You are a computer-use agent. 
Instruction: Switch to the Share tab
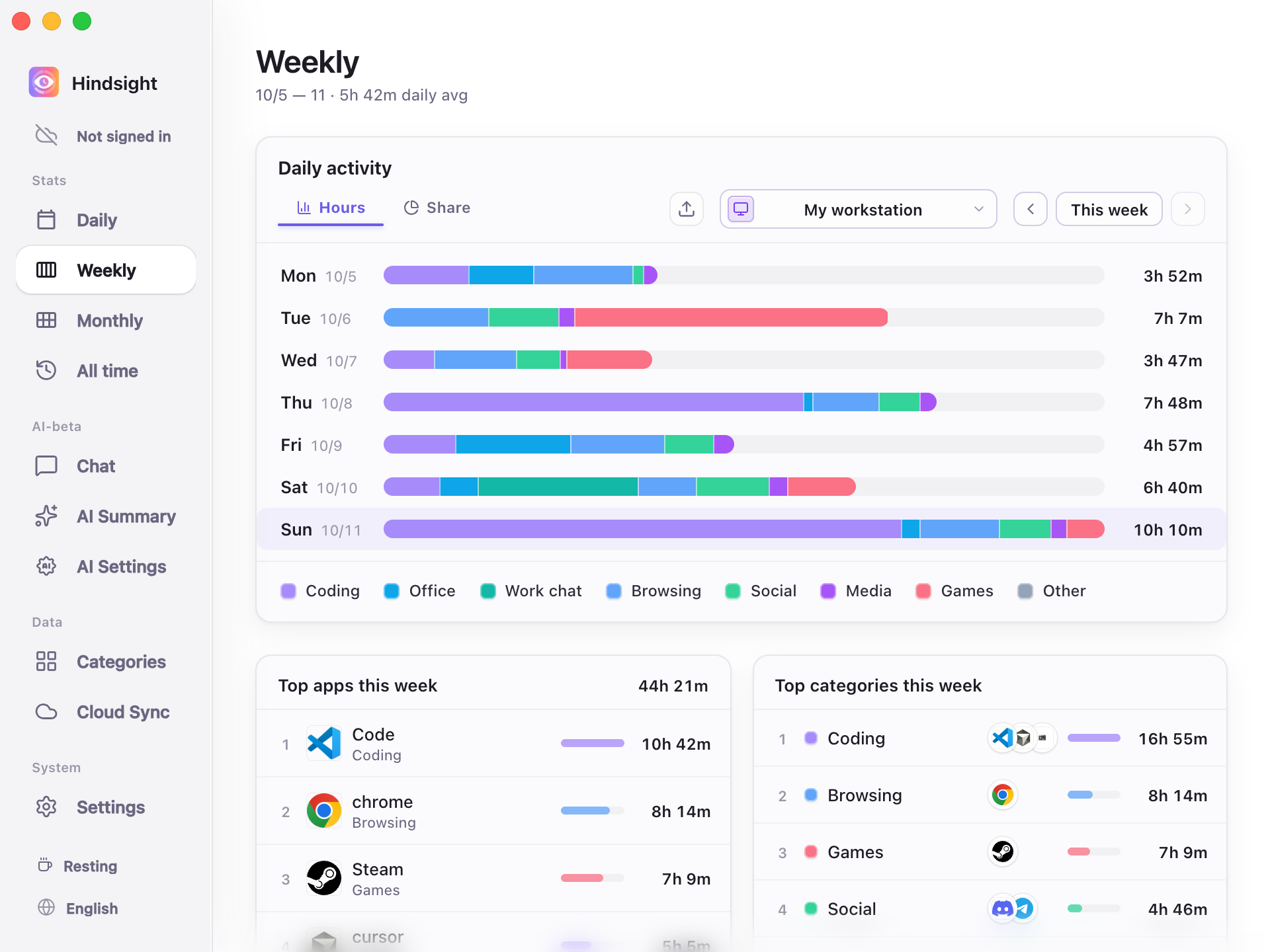coord(437,208)
